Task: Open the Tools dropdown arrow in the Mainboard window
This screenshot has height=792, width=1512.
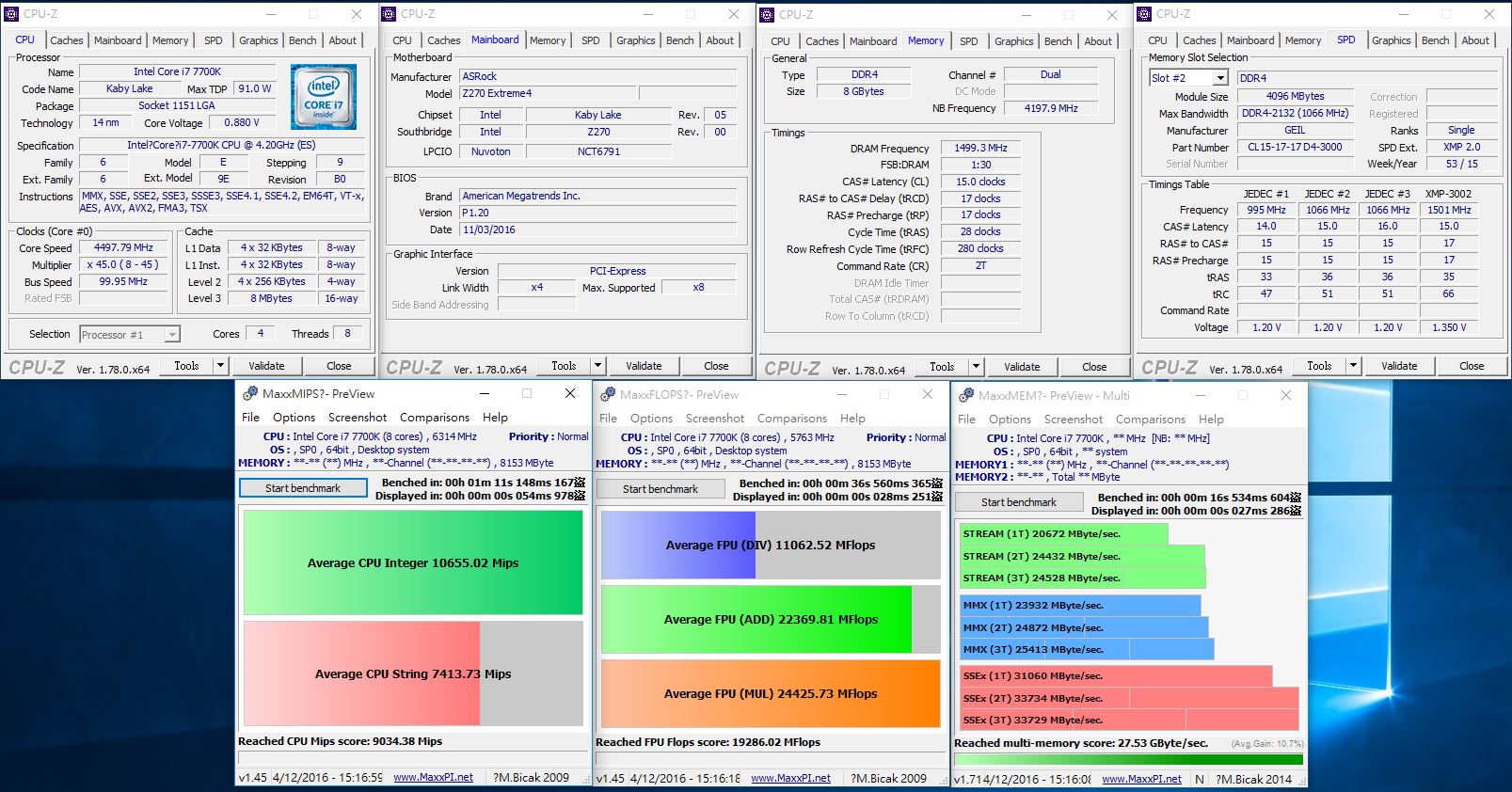Action: [x=597, y=366]
